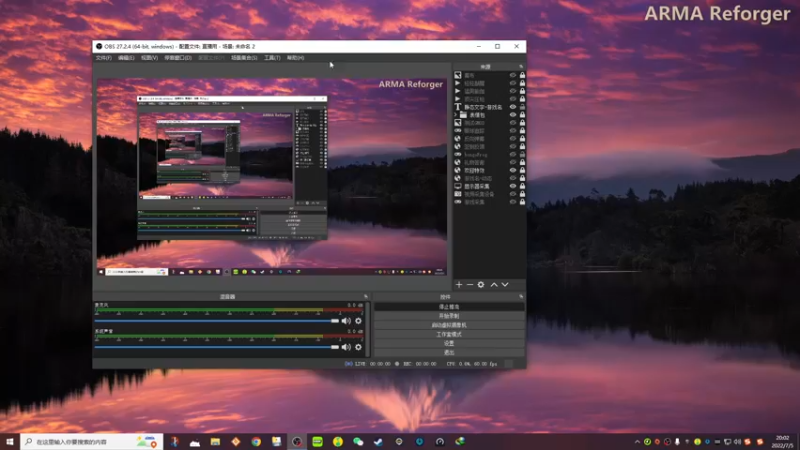The height and width of the screenshot is (450, 800).
Task: Undock the 控件 controls panel with its header icon
Action: click(521, 296)
